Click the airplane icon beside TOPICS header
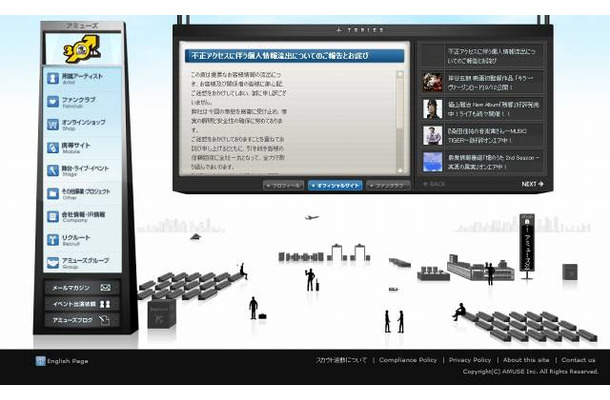The image size is (610, 400). [339, 30]
